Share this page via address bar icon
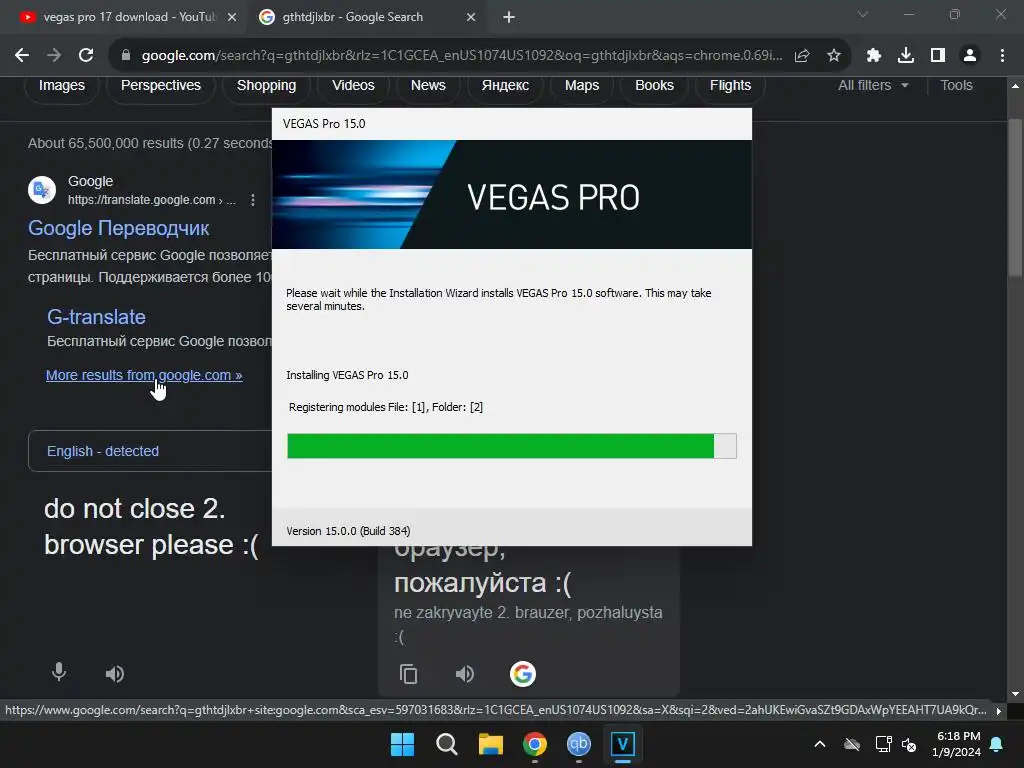Viewport: 1024px width, 768px height. 802,56
